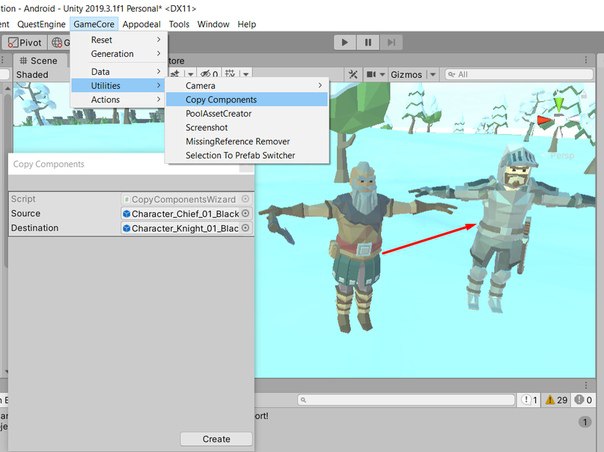The image size is (604, 452).
Task: Open the Help menu
Action: [247, 24]
